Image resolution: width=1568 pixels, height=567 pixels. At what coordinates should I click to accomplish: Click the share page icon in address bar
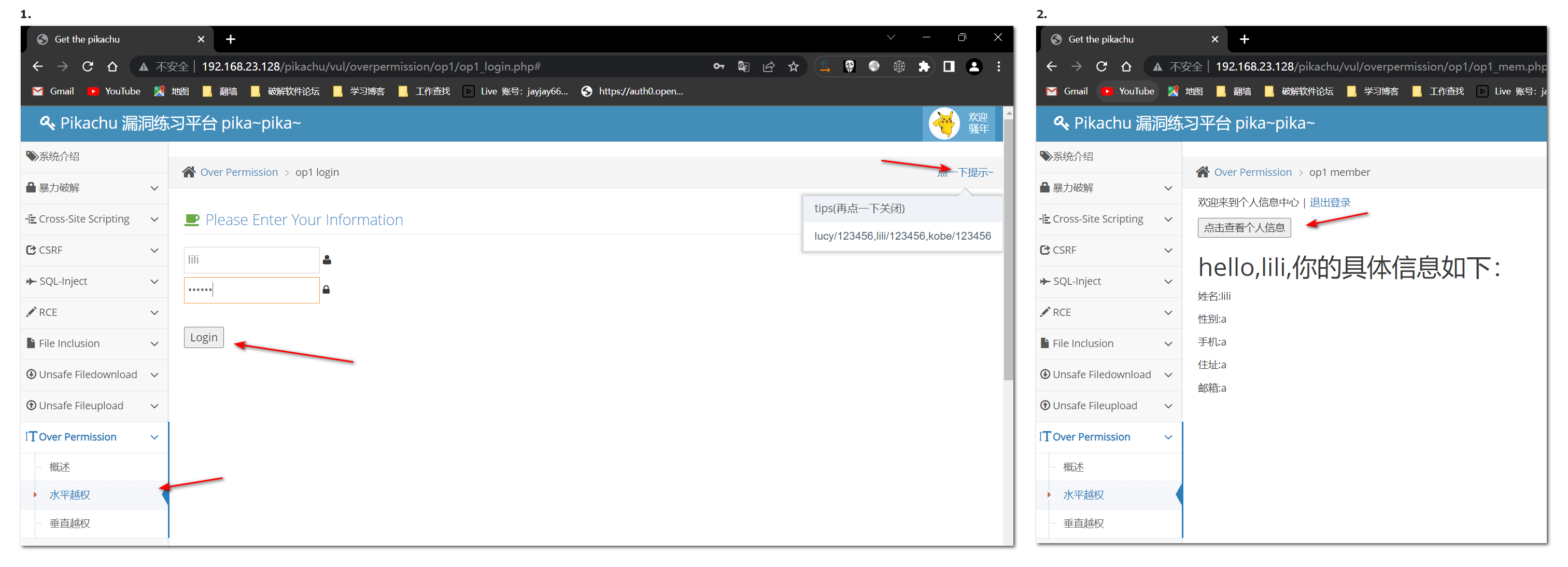click(x=768, y=66)
